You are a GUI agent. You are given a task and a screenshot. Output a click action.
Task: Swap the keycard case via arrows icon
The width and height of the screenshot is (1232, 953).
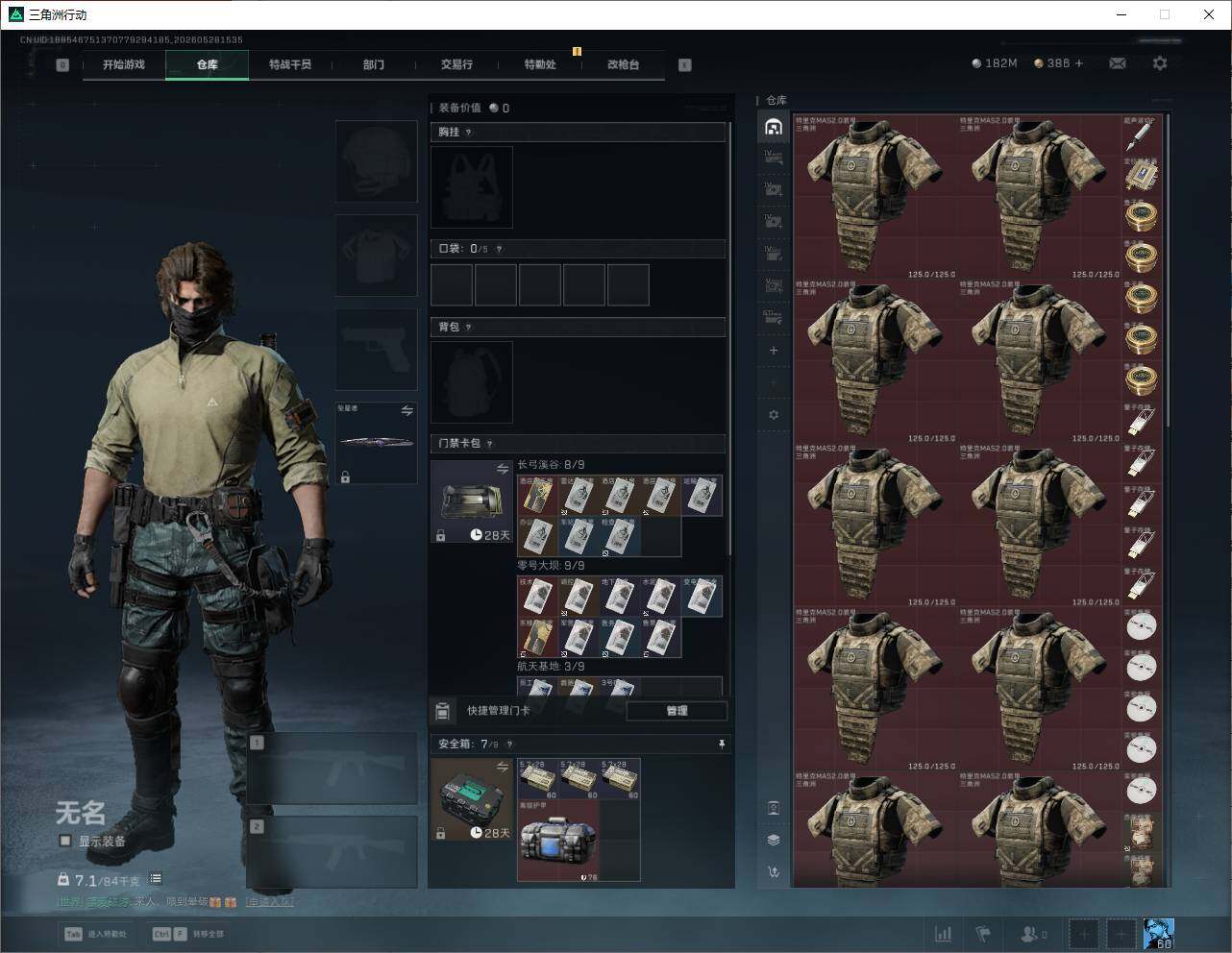(502, 469)
